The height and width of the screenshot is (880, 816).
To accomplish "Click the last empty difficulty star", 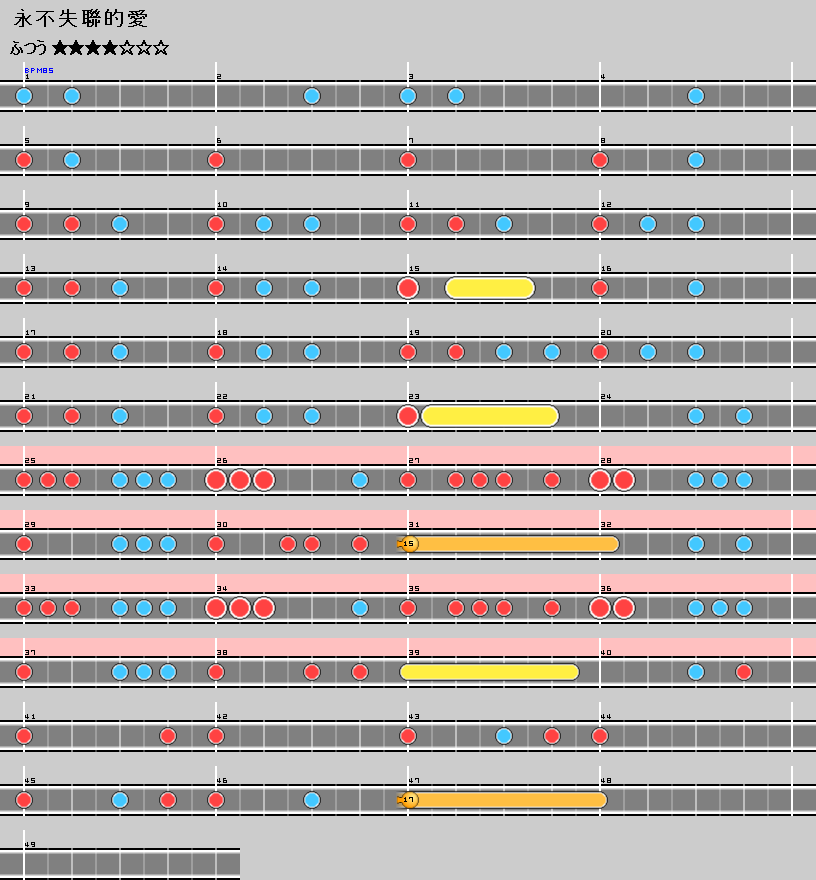I will click(x=162, y=48).
